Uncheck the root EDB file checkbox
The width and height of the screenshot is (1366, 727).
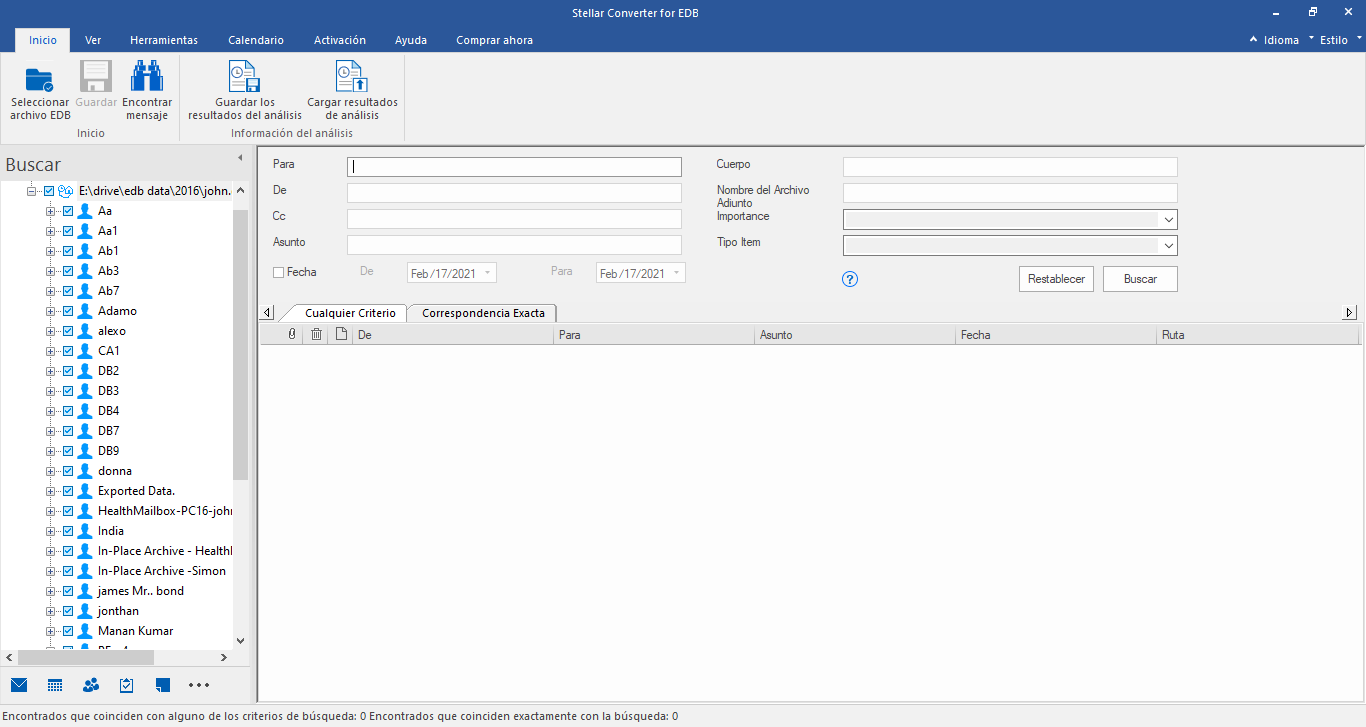pyautogui.click(x=49, y=191)
